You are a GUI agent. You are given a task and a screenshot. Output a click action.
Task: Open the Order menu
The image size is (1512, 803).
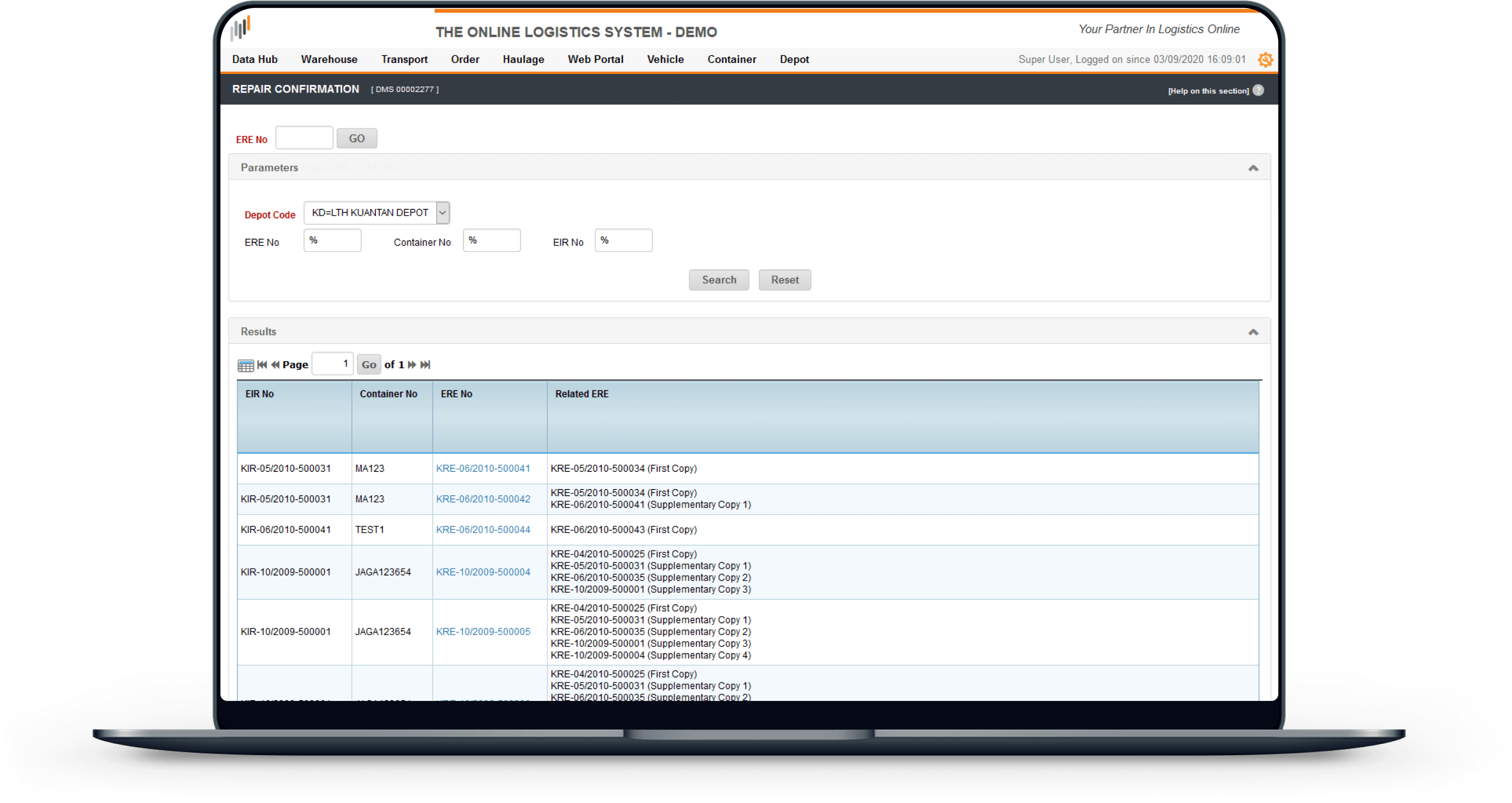(x=465, y=59)
